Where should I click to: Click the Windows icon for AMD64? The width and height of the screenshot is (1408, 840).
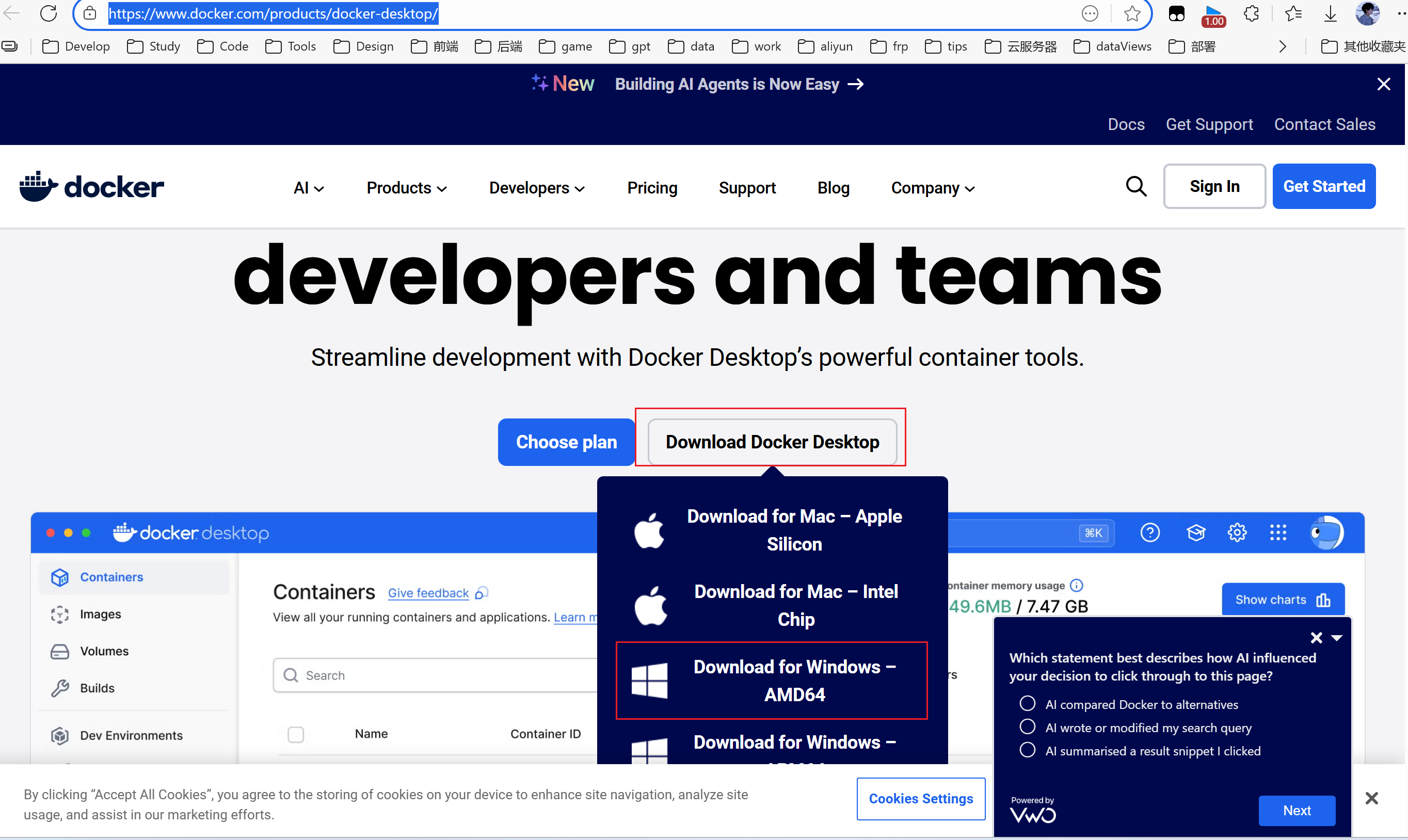coord(649,681)
